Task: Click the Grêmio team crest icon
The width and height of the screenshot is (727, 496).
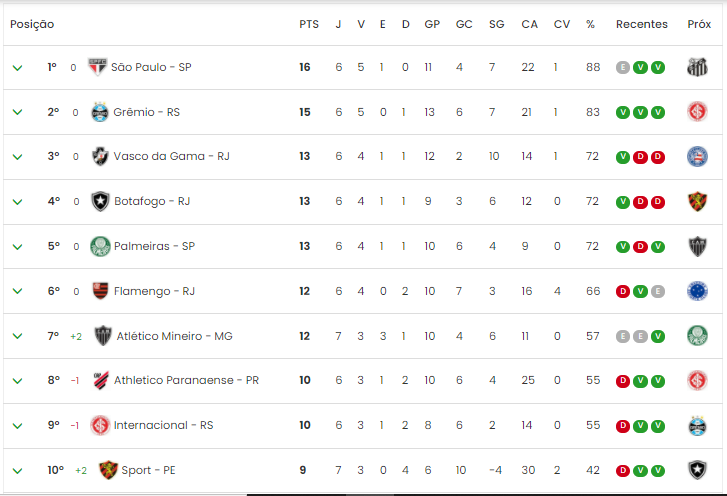Action: click(x=100, y=112)
